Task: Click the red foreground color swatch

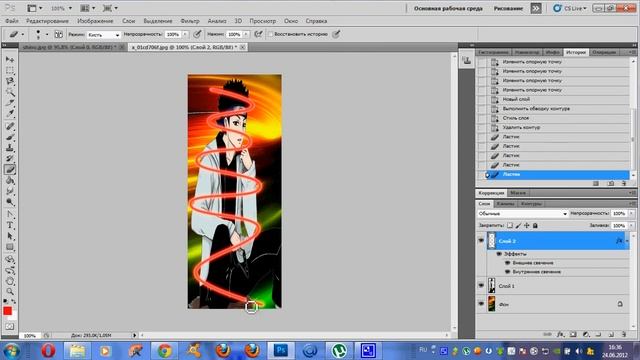Action: click(x=7, y=311)
